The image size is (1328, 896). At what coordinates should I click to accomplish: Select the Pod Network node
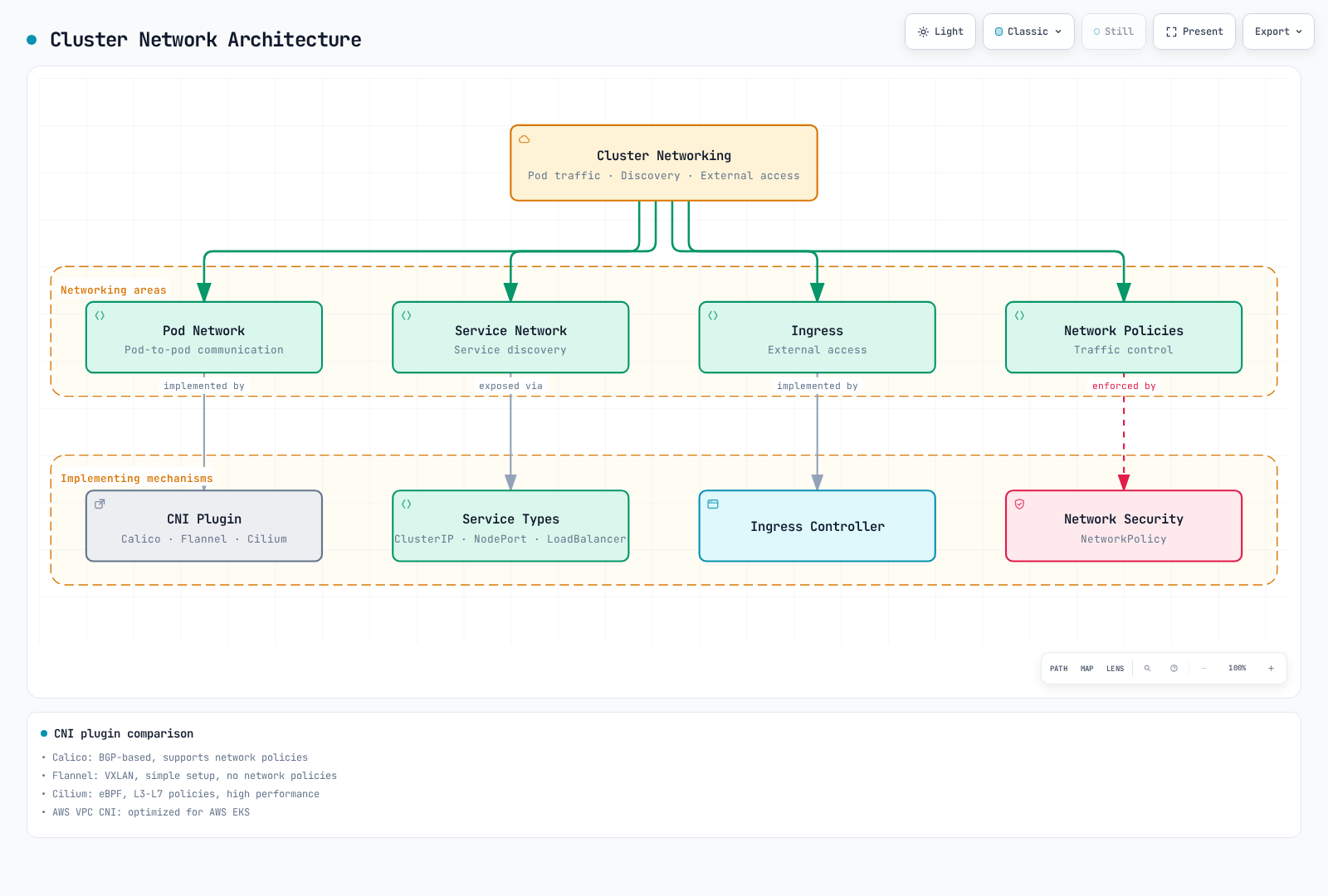tap(204, 338)
